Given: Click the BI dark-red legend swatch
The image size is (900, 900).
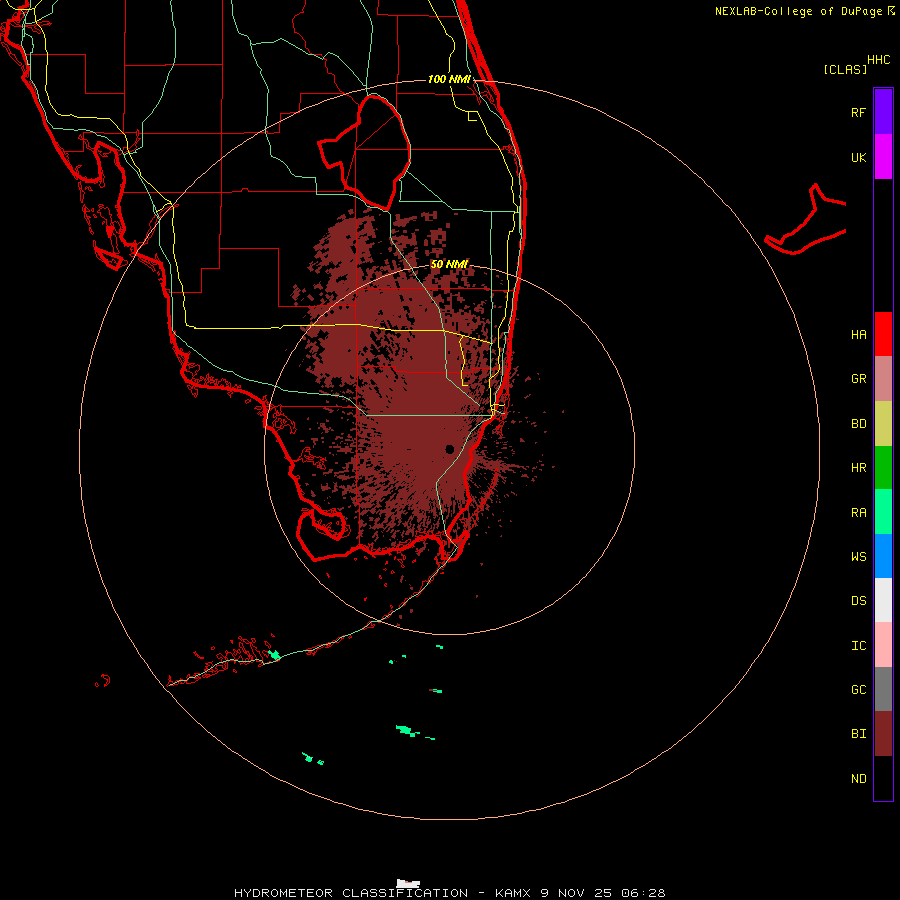Looking at the screenshot, I should 883,734.
